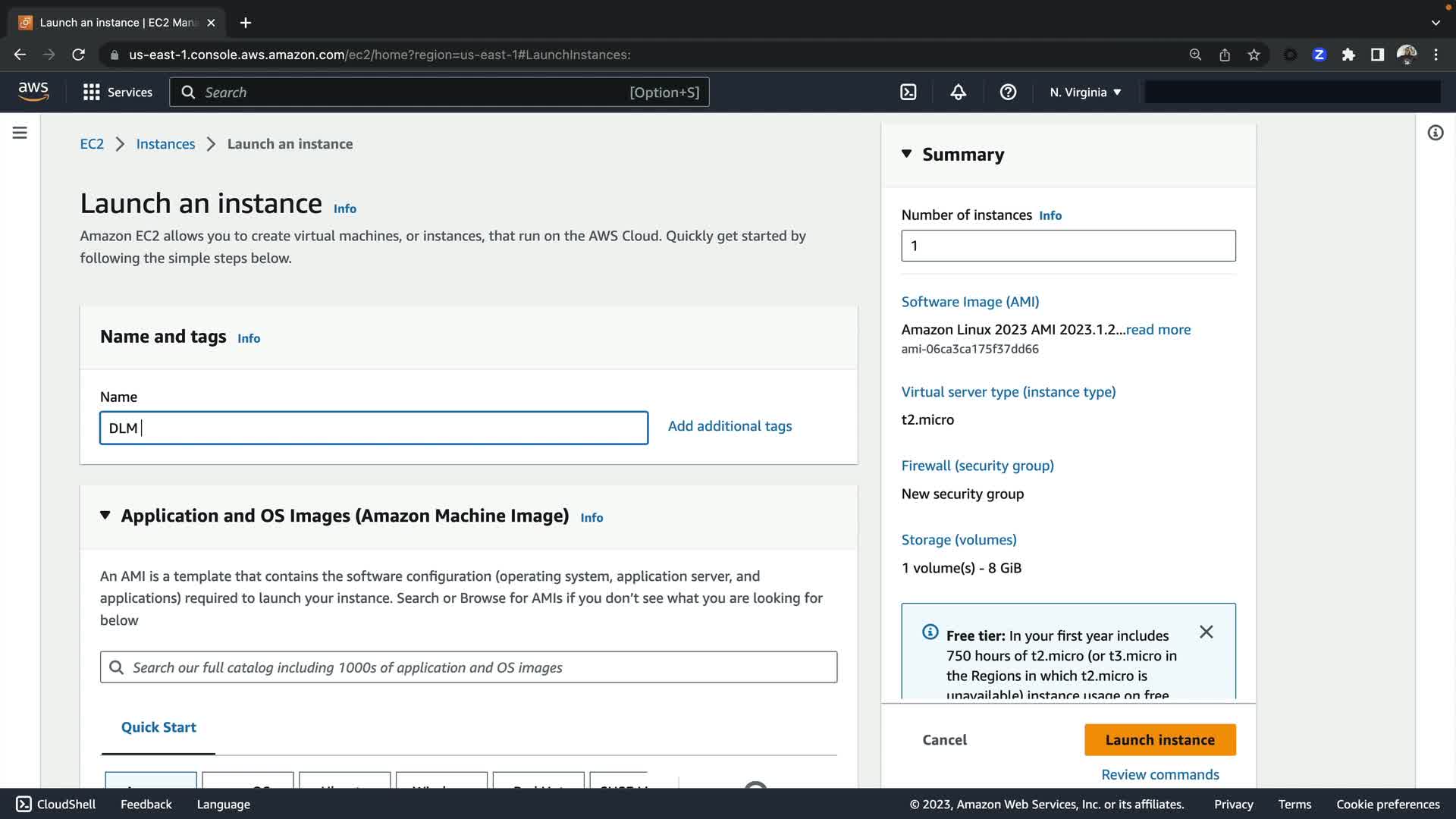Open AWS CloudShell from top navigation icon

908,93
